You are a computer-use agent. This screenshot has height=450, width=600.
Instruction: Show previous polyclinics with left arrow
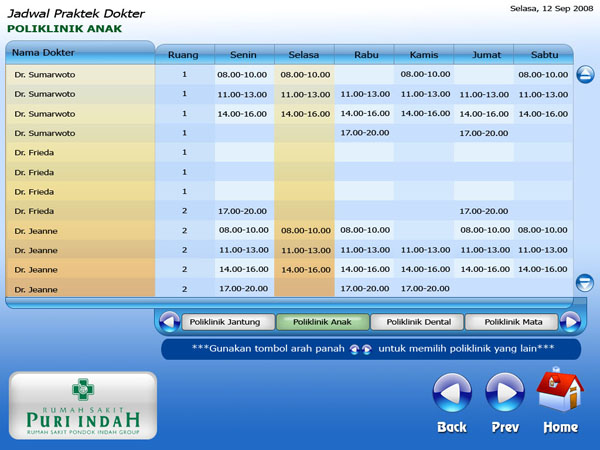tap(169, 322)
